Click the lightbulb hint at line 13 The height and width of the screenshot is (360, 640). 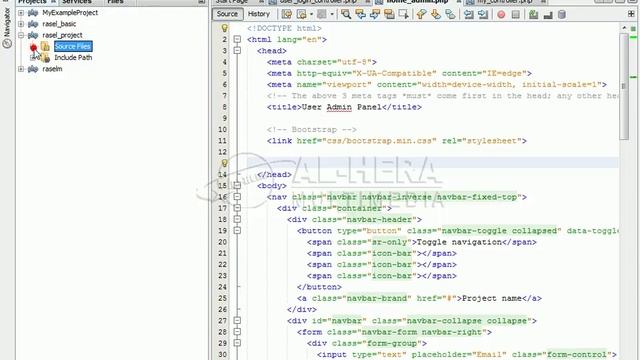[224, 163]
